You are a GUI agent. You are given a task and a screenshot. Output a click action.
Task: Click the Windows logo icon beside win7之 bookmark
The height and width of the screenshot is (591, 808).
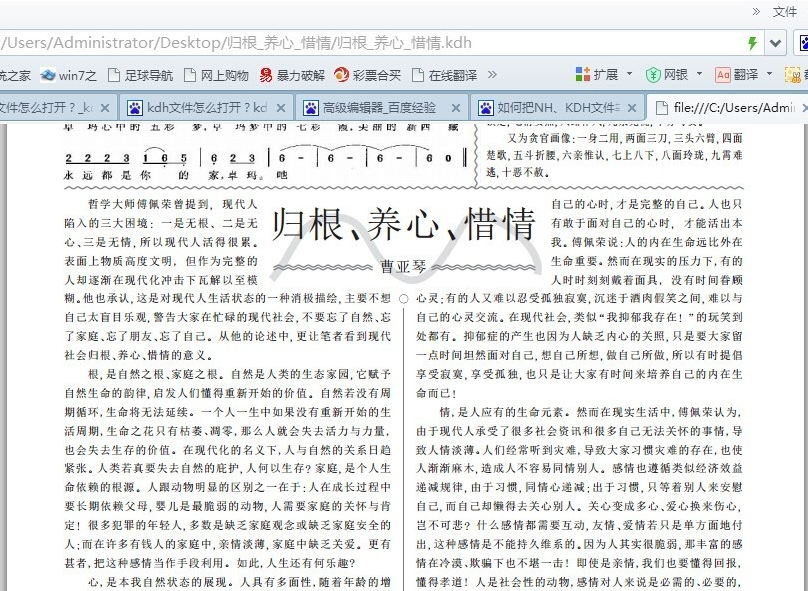coord(48,73)
